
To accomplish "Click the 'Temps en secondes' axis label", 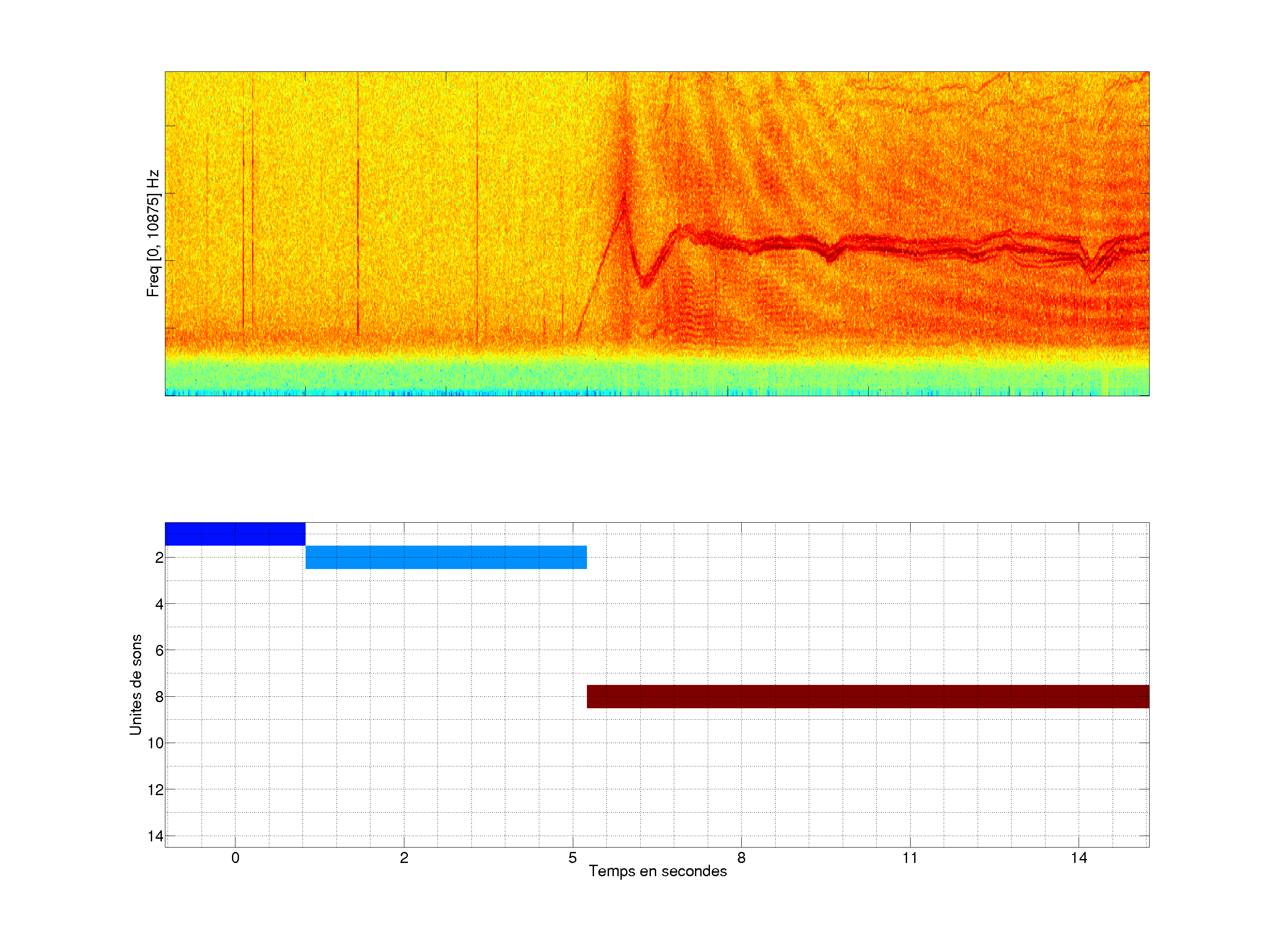I will click(657, 871).
